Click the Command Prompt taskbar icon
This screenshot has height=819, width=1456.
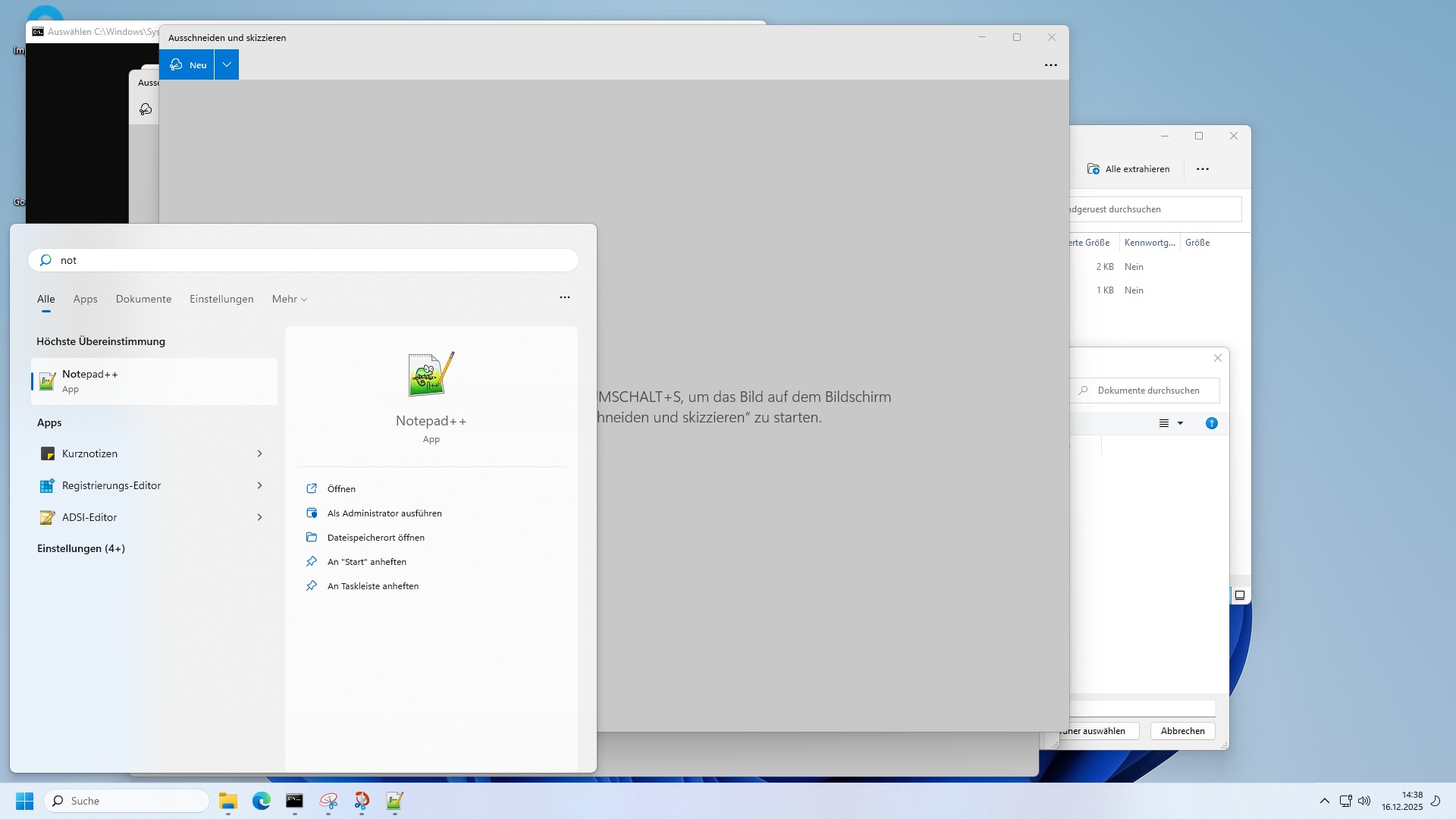point(294,801)
